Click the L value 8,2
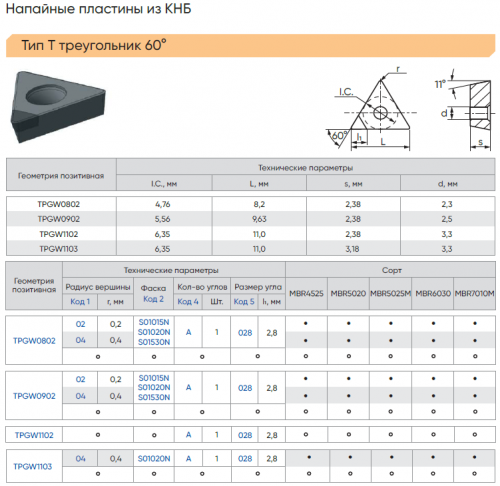This screenshot has width=500, height=486. click(x=259, y=204)
